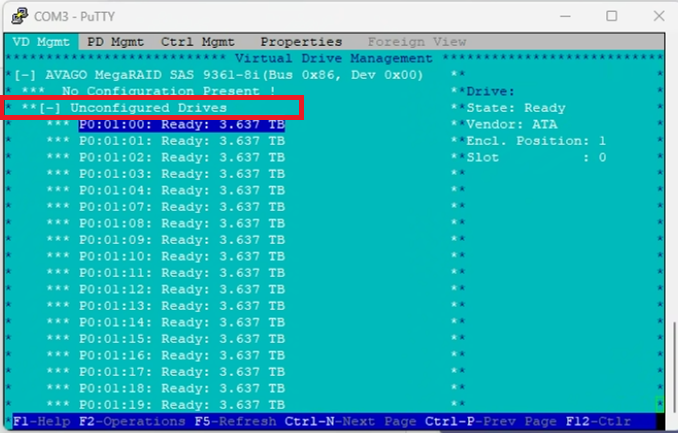
Task: Click Ctrl-N-Next Page in the bottom bar
Action: [x=351, y=421]
